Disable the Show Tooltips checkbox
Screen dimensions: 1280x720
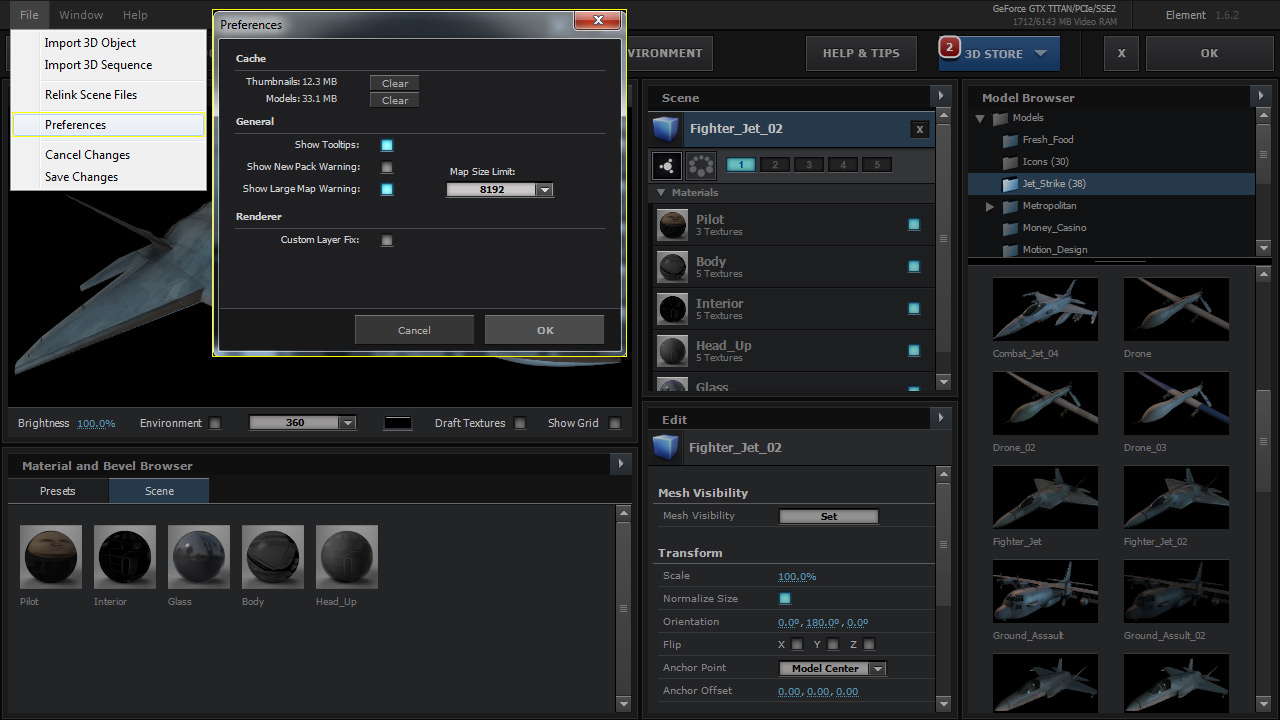tap(387, 145)
